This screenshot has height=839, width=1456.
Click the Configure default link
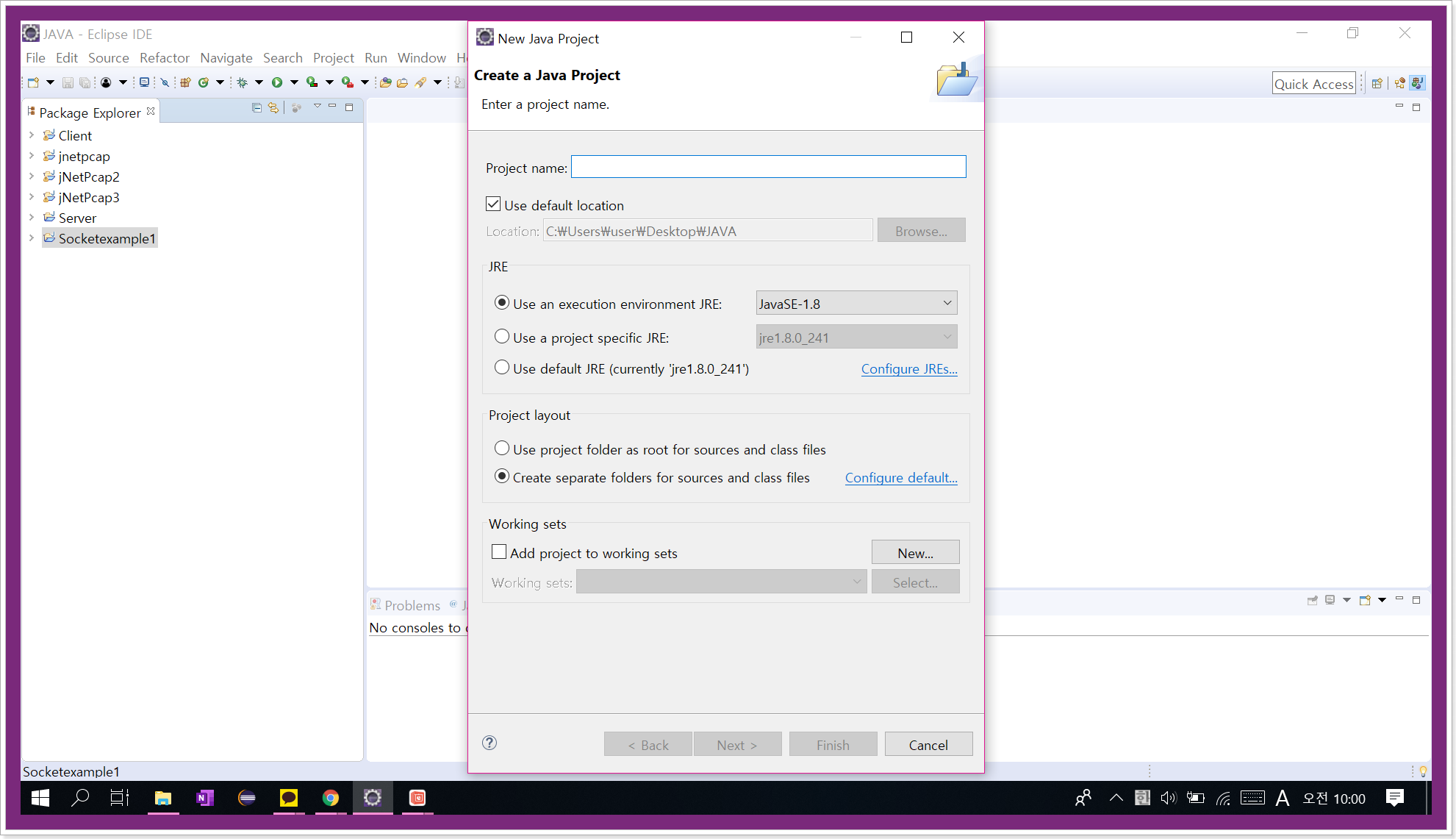tap(901, 478)
